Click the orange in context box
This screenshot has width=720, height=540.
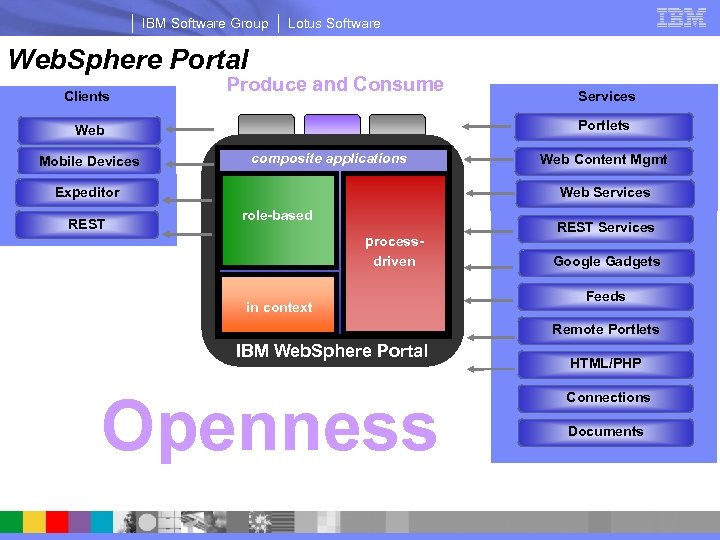pyautogui.click(x=278, y=304)
